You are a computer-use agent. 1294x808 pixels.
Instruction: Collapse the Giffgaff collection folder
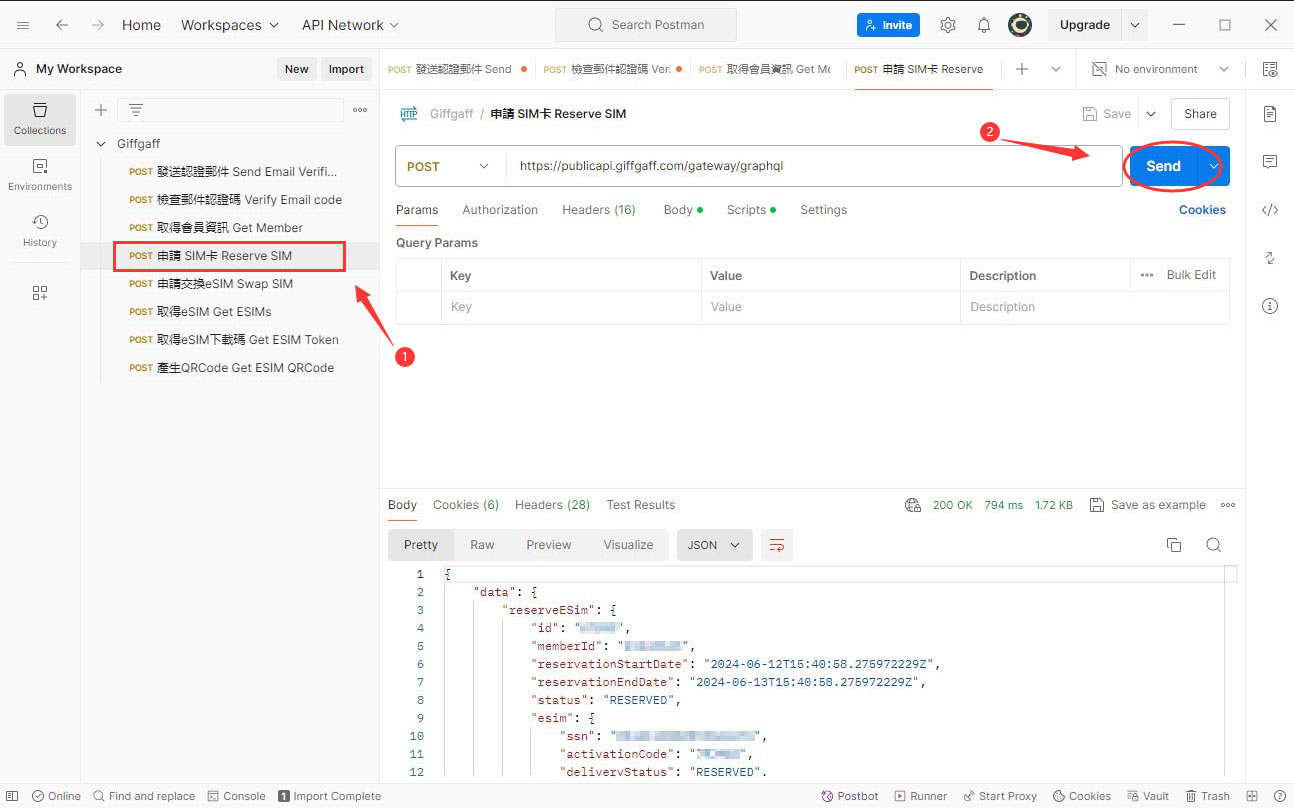[101, 144]
